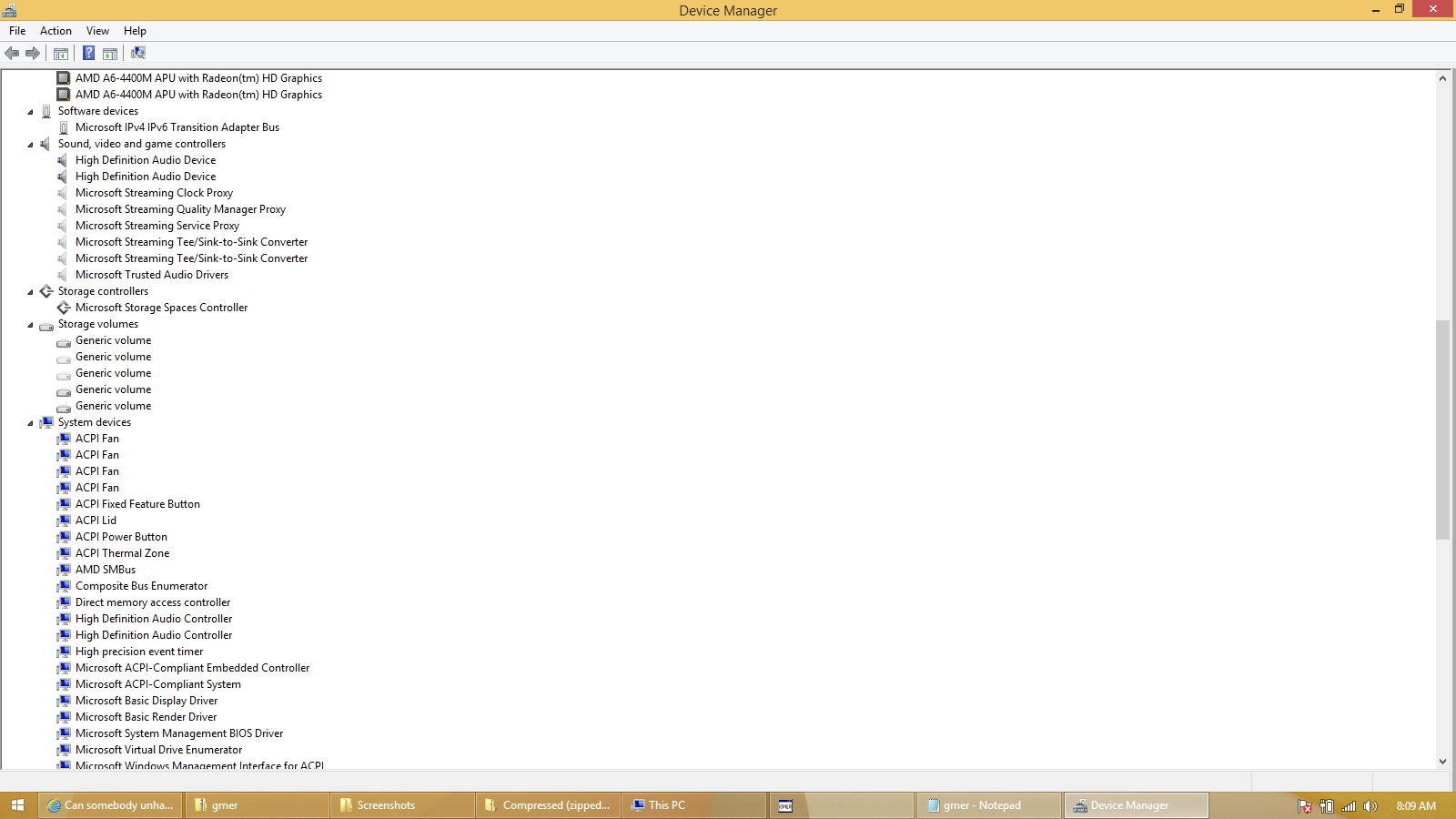The height and width of the screenshot is (819, 1456).
Task: Click the icon next to AMD SMBus
Action: click(64, 570)
